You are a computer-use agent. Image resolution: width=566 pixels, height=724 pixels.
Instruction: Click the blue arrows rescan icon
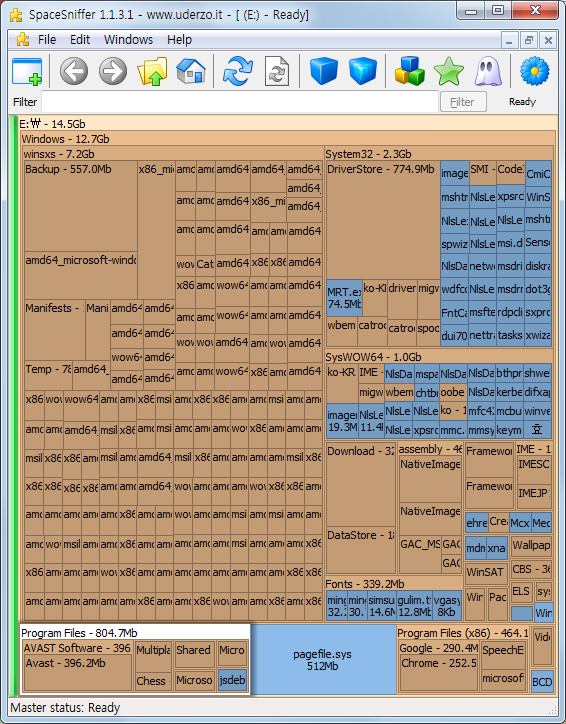(238, 71)
